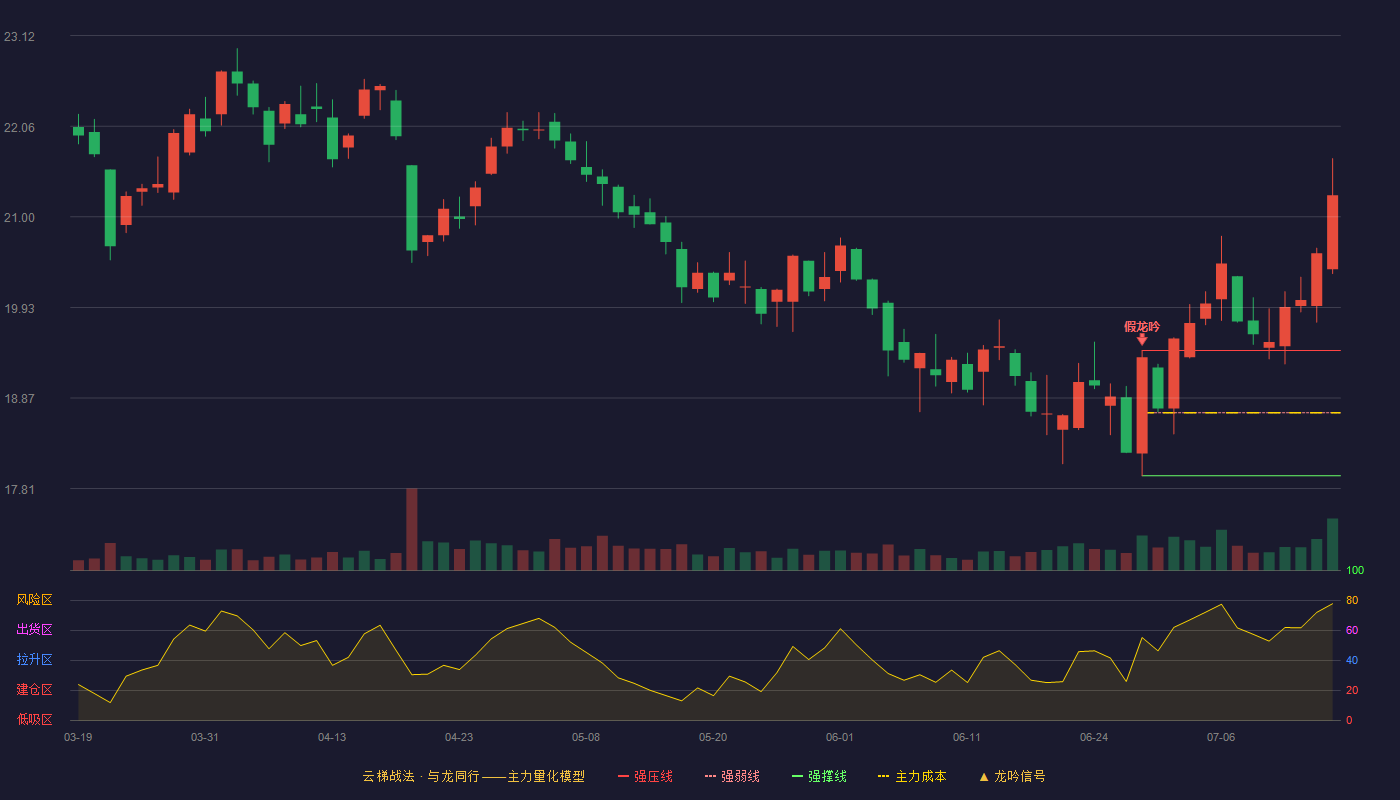Click the 06-24 date label
1400x800 pixels.
tap(1094, 737)
